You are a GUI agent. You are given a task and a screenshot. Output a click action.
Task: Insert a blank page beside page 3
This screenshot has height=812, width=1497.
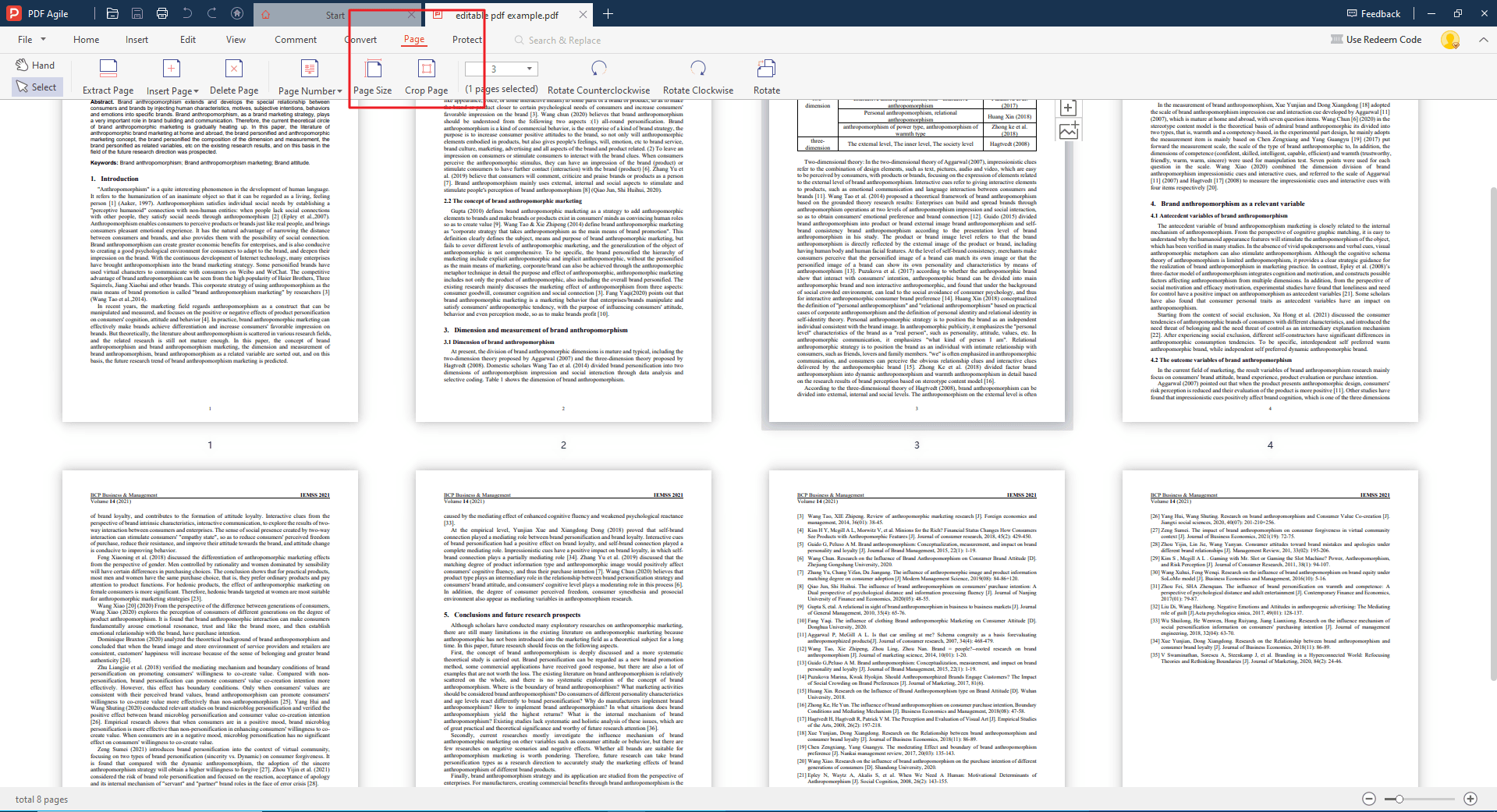pyautogui.click(x=1069, y=108)
